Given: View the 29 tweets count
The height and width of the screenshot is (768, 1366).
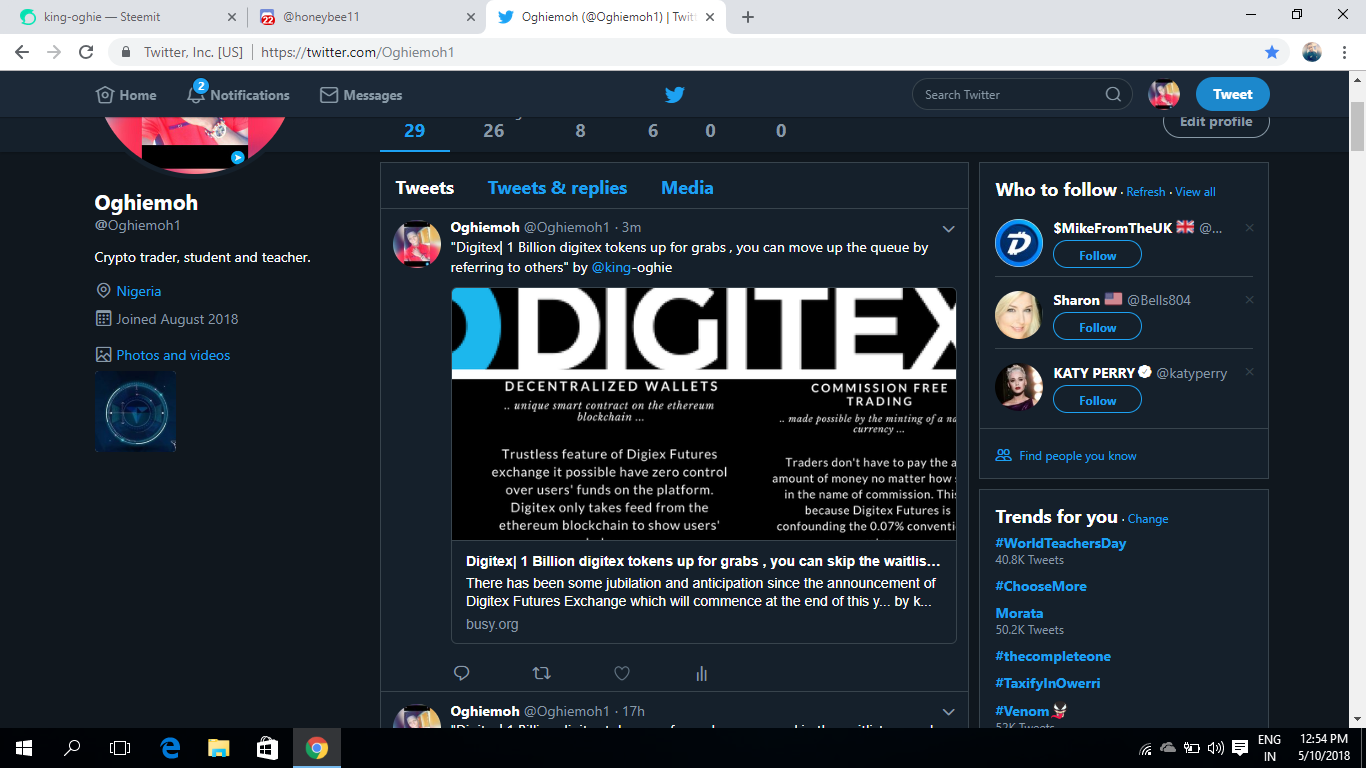Looking at the screenshot, I should pos(414,130).
